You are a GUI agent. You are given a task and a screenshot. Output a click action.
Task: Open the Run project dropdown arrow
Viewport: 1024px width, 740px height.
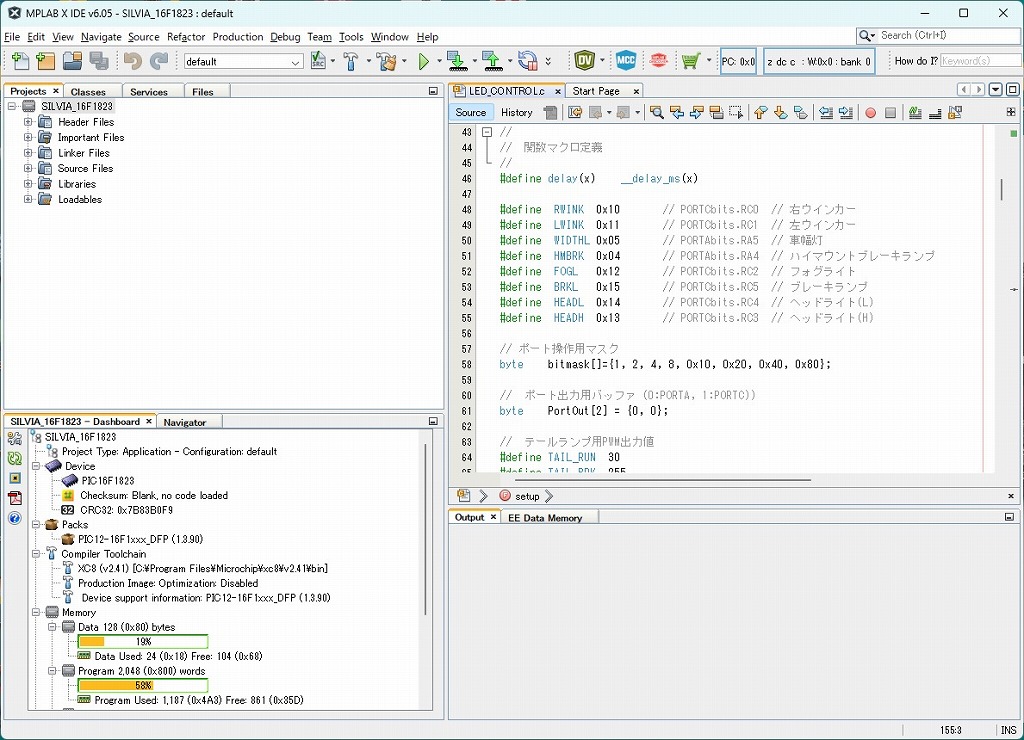click(x=439, y=61)
